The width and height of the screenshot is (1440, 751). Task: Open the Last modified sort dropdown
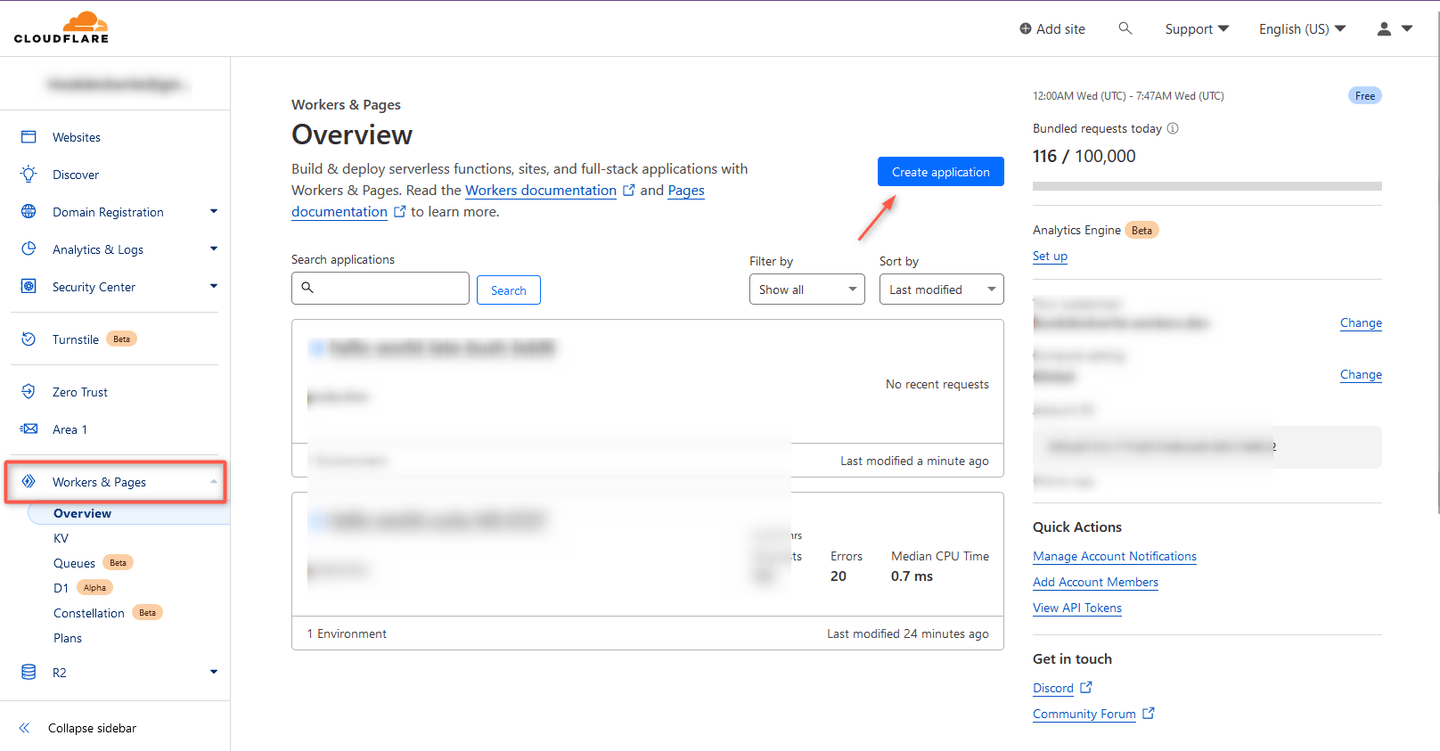pos(940,289)
